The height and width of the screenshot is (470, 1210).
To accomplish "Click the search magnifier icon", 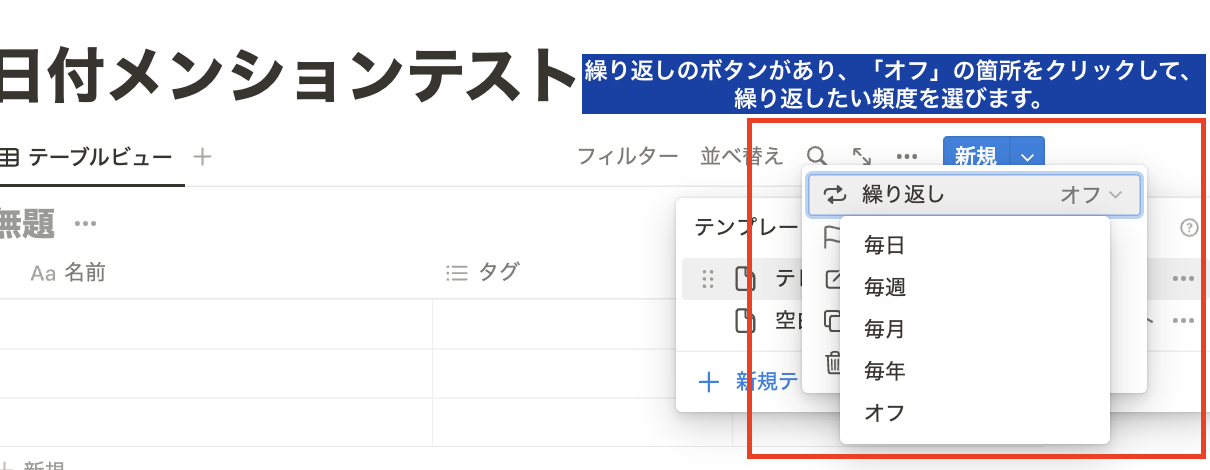I will (x=817, y=156).
